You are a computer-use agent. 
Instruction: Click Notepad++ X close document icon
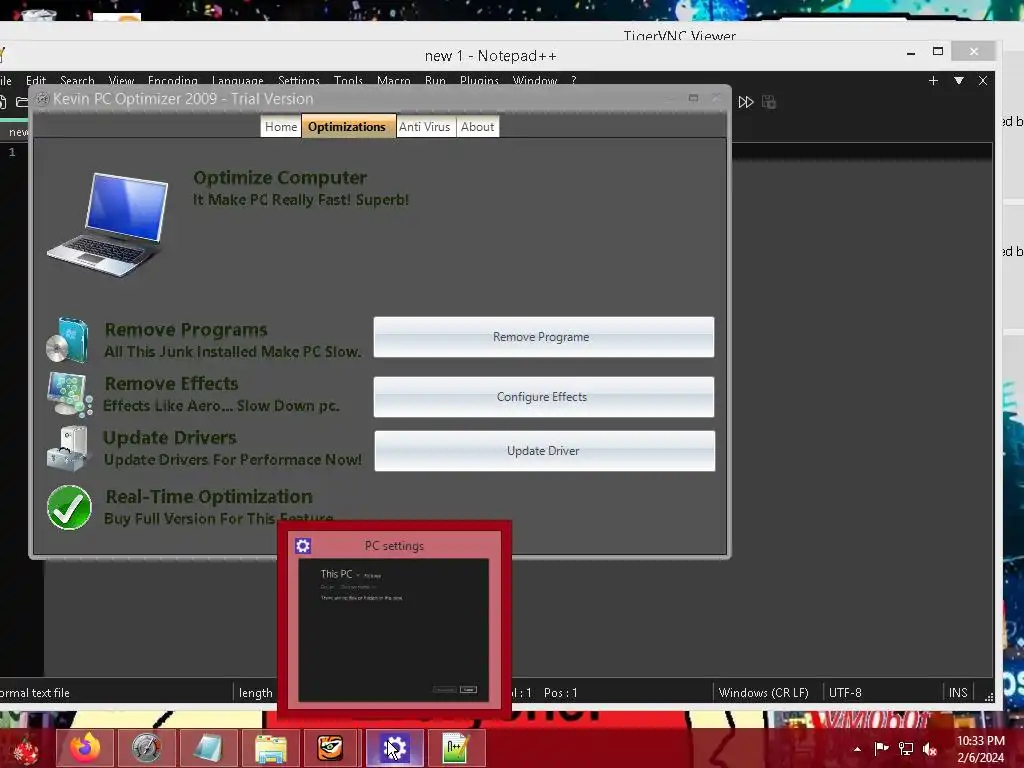(x=983, y=80)
